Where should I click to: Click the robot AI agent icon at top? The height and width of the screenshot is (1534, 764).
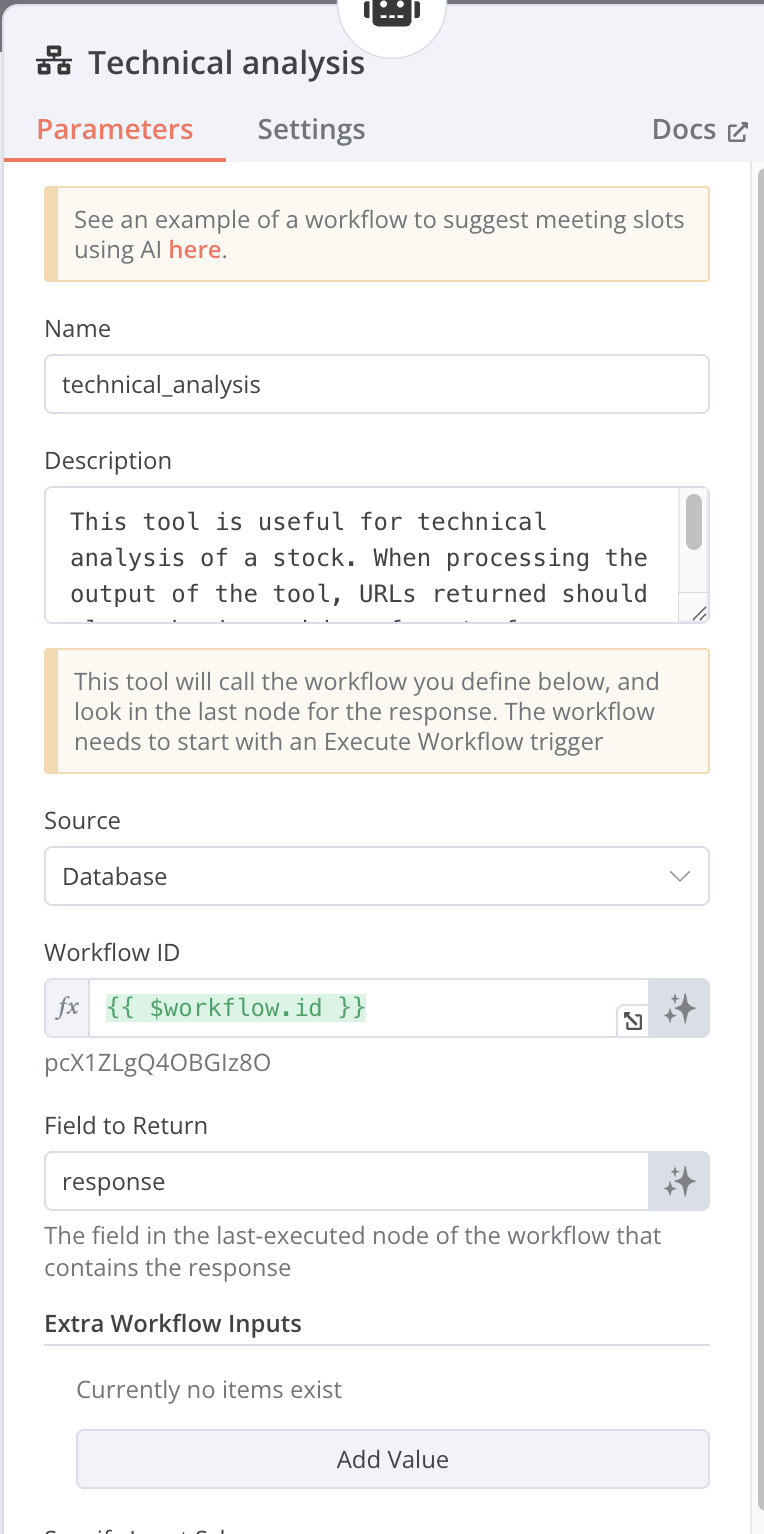click(391, 14)
